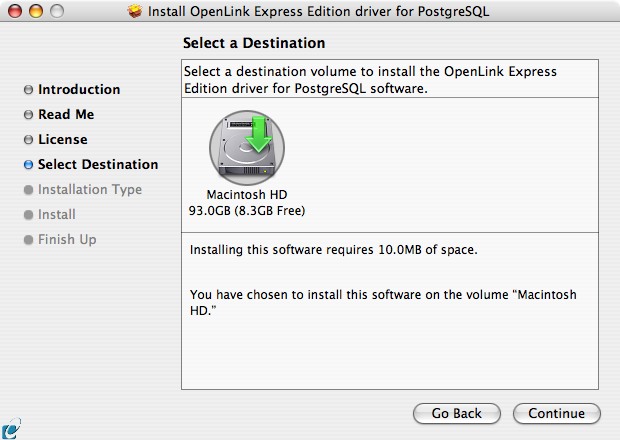Click the 93.0GB free space label

click(247, 211)
